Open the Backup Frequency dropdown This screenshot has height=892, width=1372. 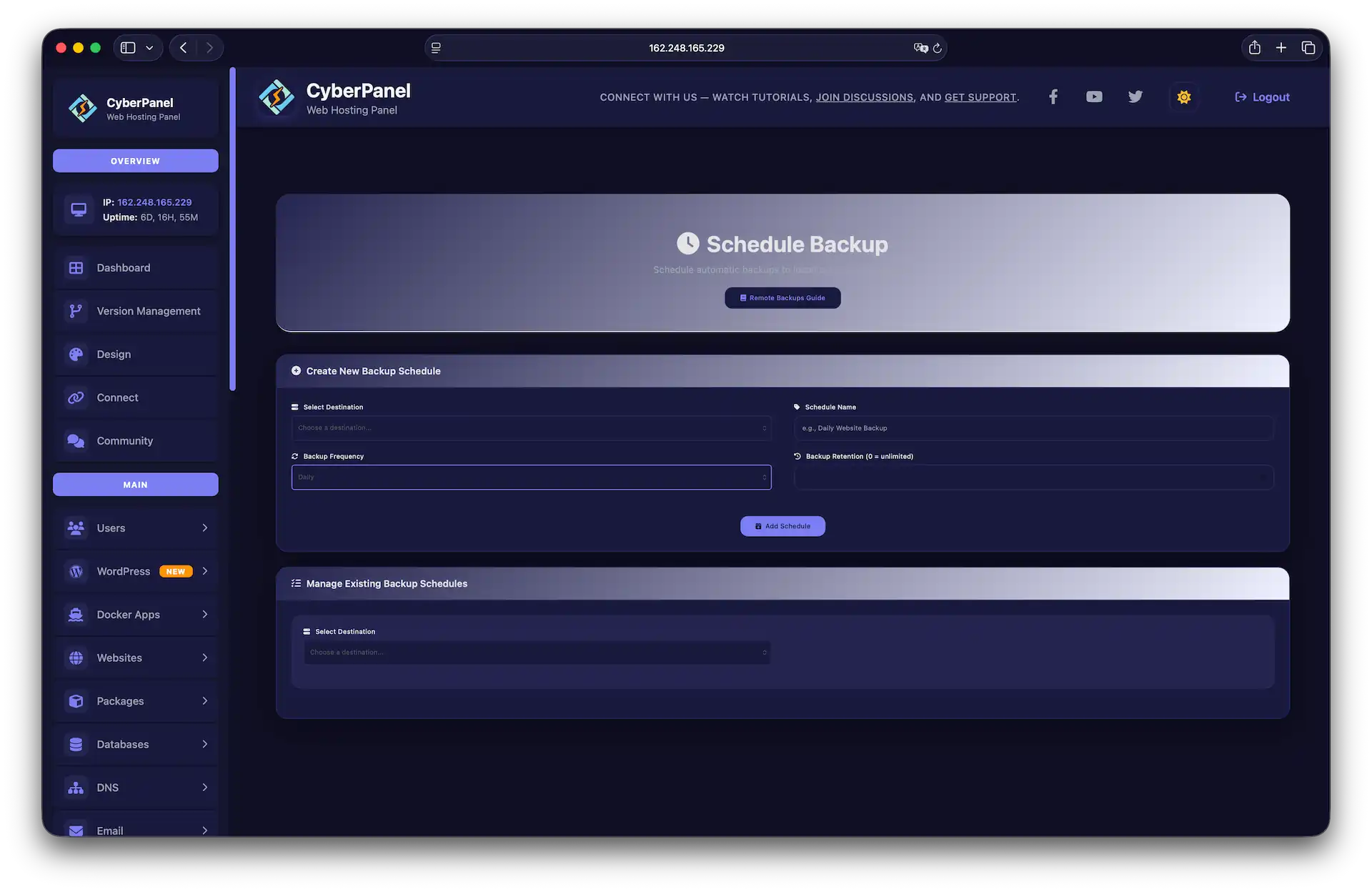click(x=531, y=477)
